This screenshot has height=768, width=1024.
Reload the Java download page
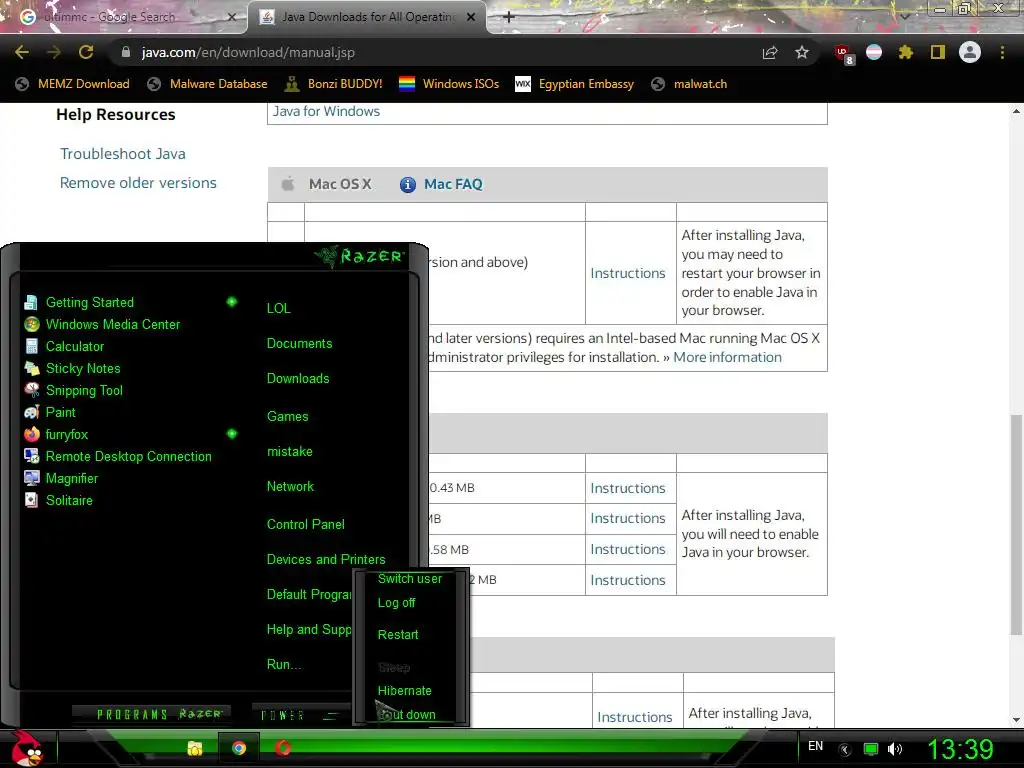(86, 52)
